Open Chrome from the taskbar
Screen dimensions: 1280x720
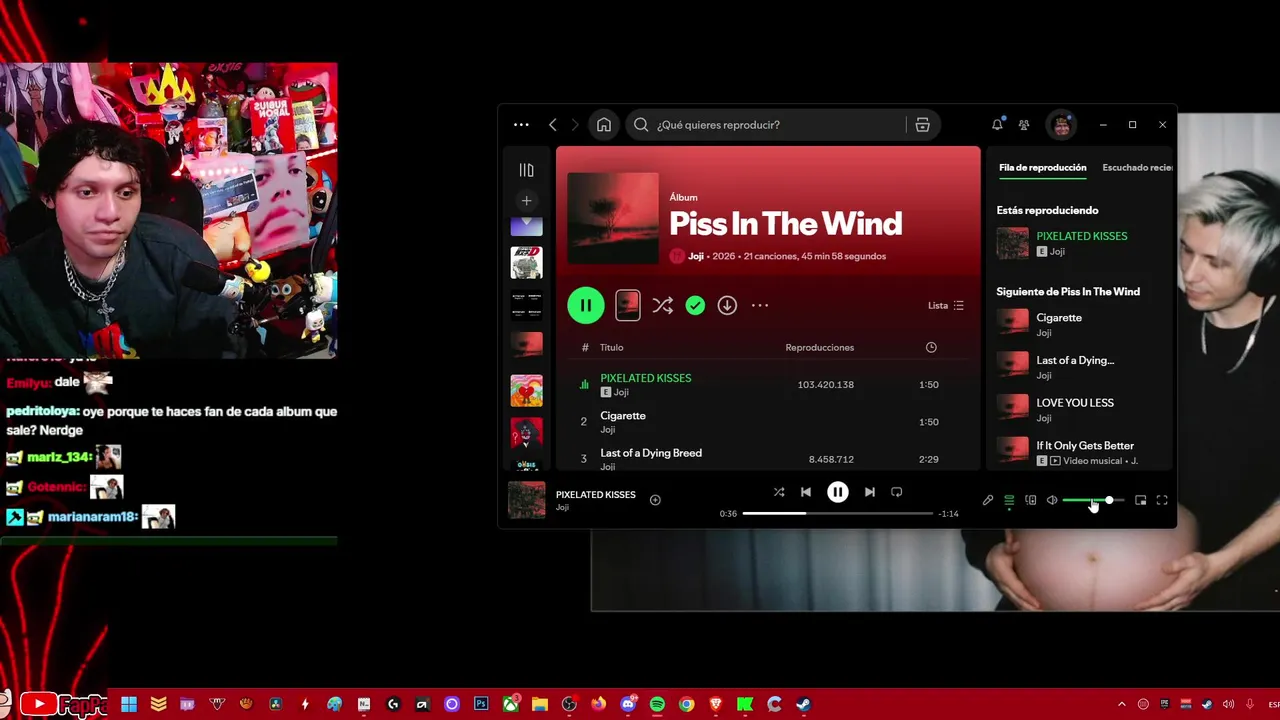click(686, 704)
